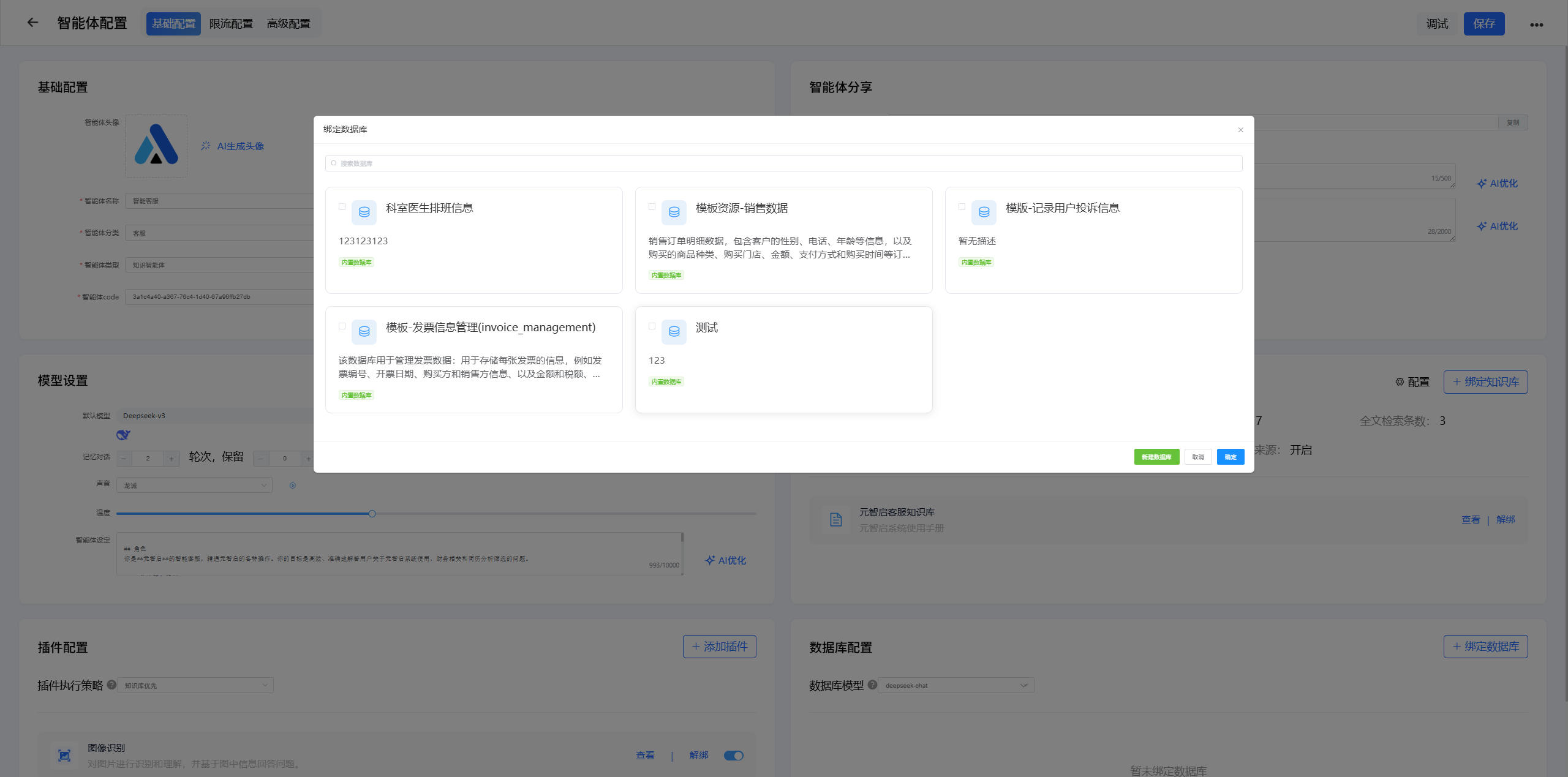
Task: Click database icon of 测试 card
Action: [674, 332]
